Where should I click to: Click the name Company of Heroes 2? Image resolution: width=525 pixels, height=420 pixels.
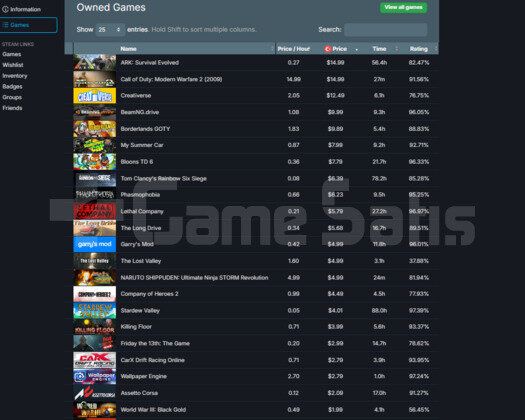149,294
